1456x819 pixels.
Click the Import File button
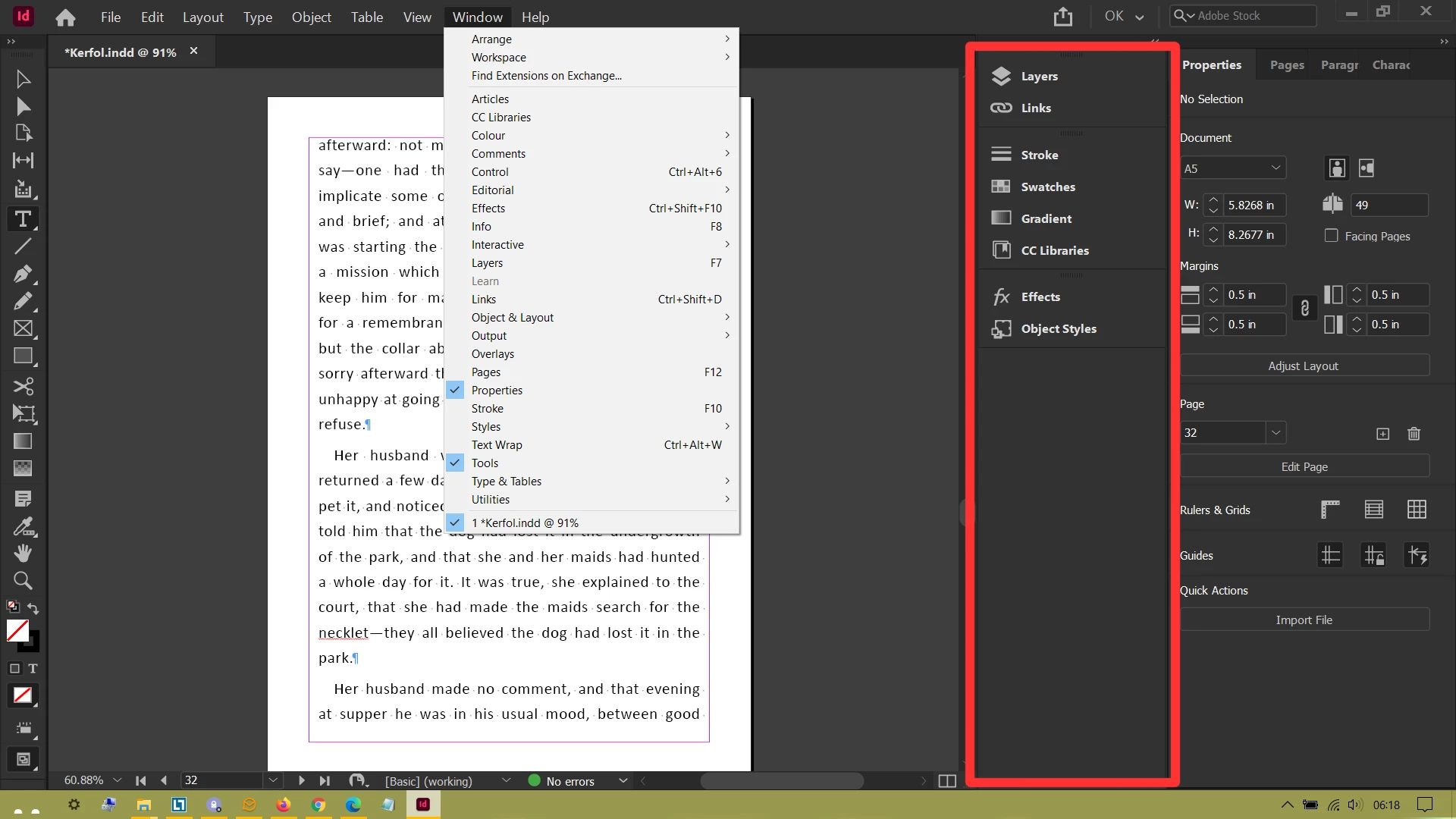(x=1304, y=620)
